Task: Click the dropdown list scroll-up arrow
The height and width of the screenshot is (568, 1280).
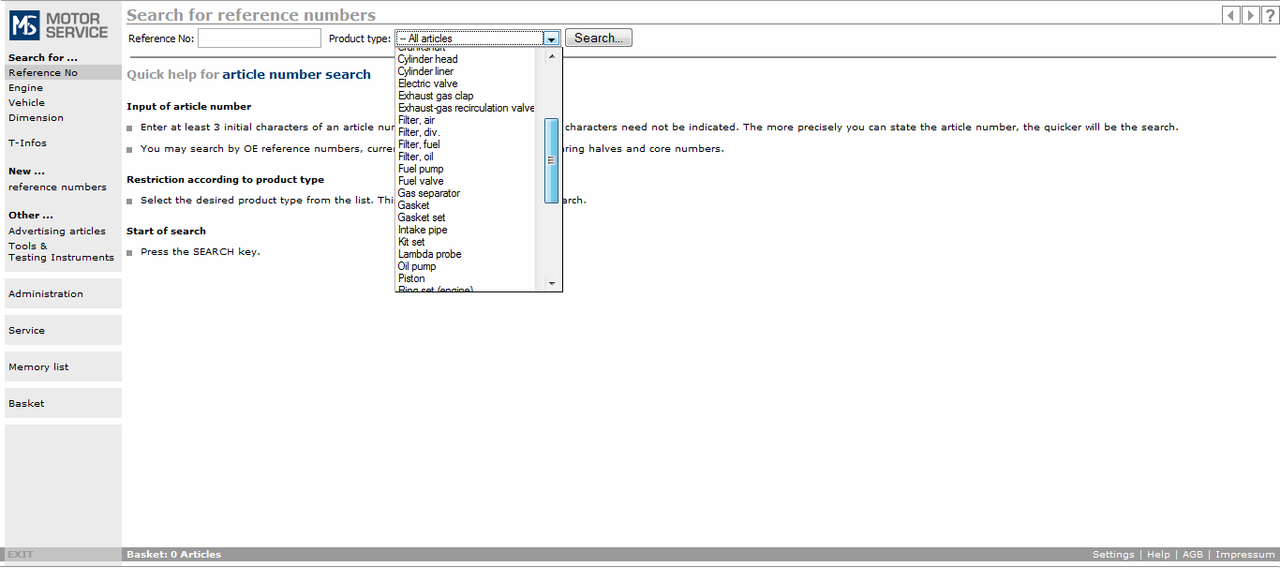Action: [552, 56]
